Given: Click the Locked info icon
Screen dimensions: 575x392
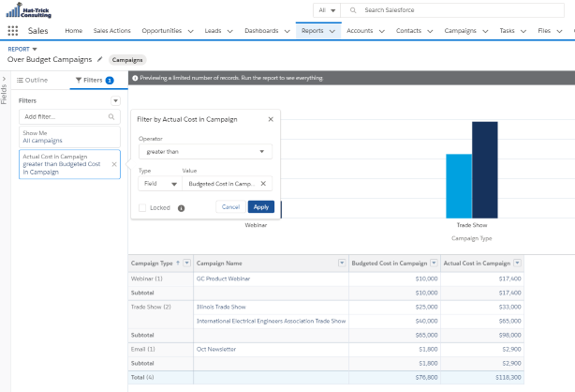Looking at the screenshot, I should (181, 208).
